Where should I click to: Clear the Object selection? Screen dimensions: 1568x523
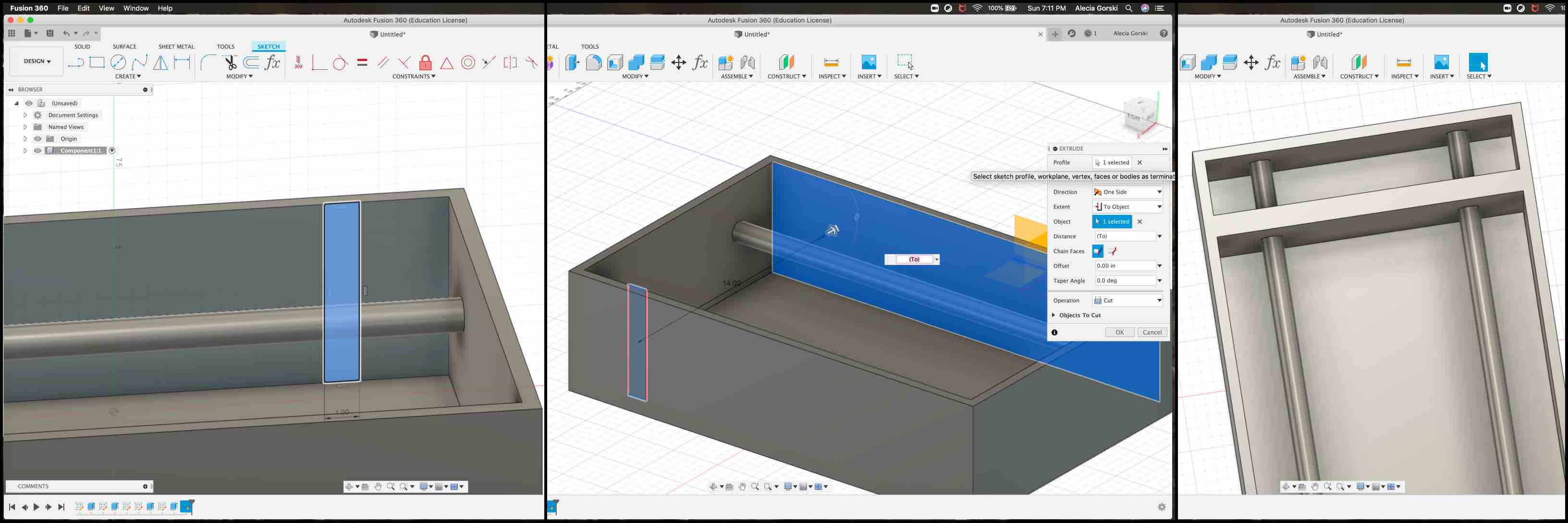(1139, 222)
